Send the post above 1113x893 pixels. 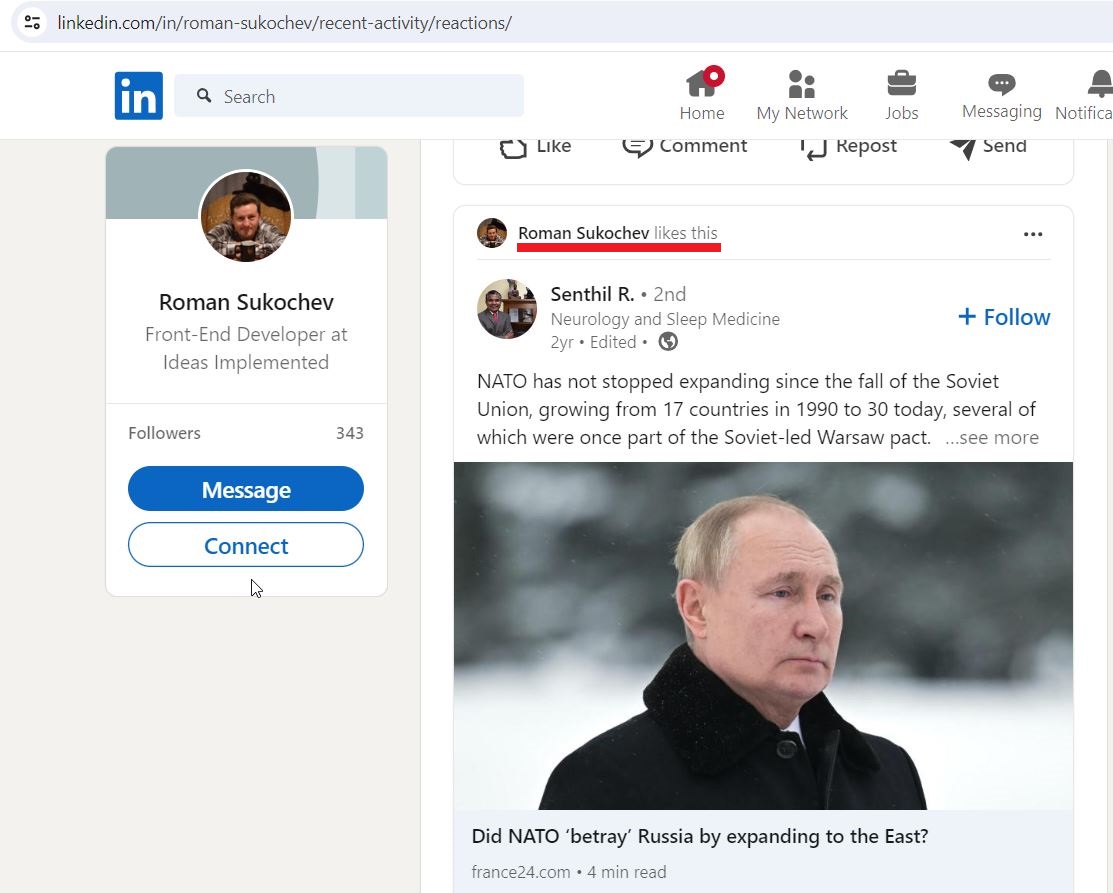[988, 146]
